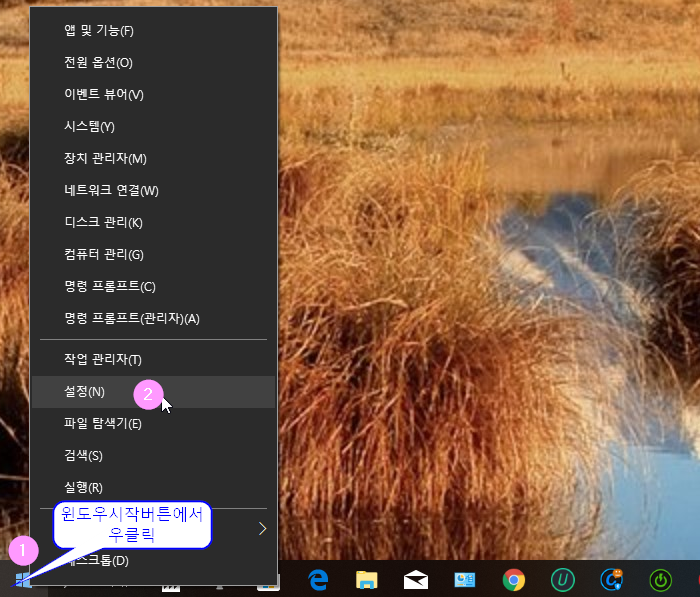The image size is (700, 597).
Task: Launch 명령 프롬프트(관리자)(A) as admin
Action: (153, 319)
